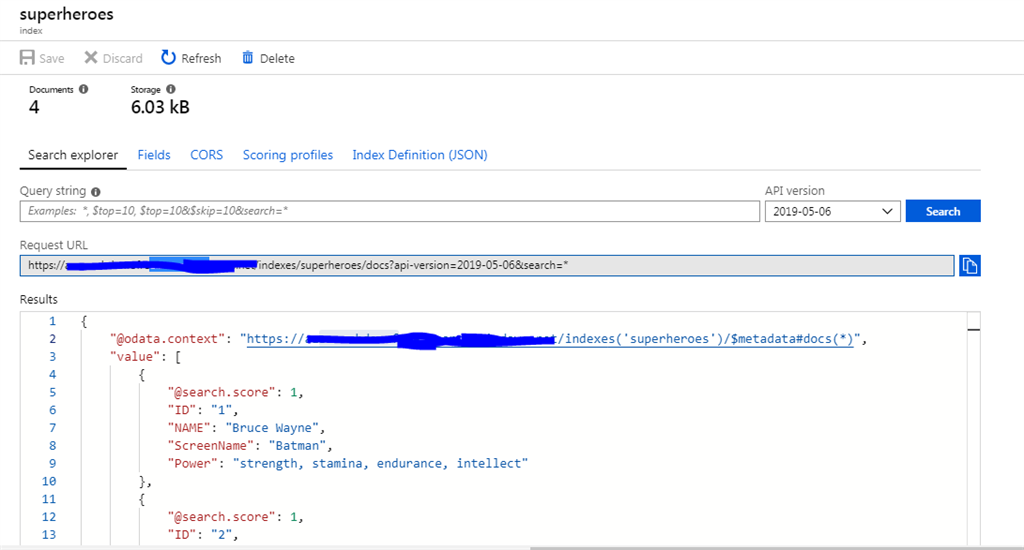Screen dimensions: 1024x550
Task: Click the Query string input field
Action: pyautogui.click(x=390, y=211)
